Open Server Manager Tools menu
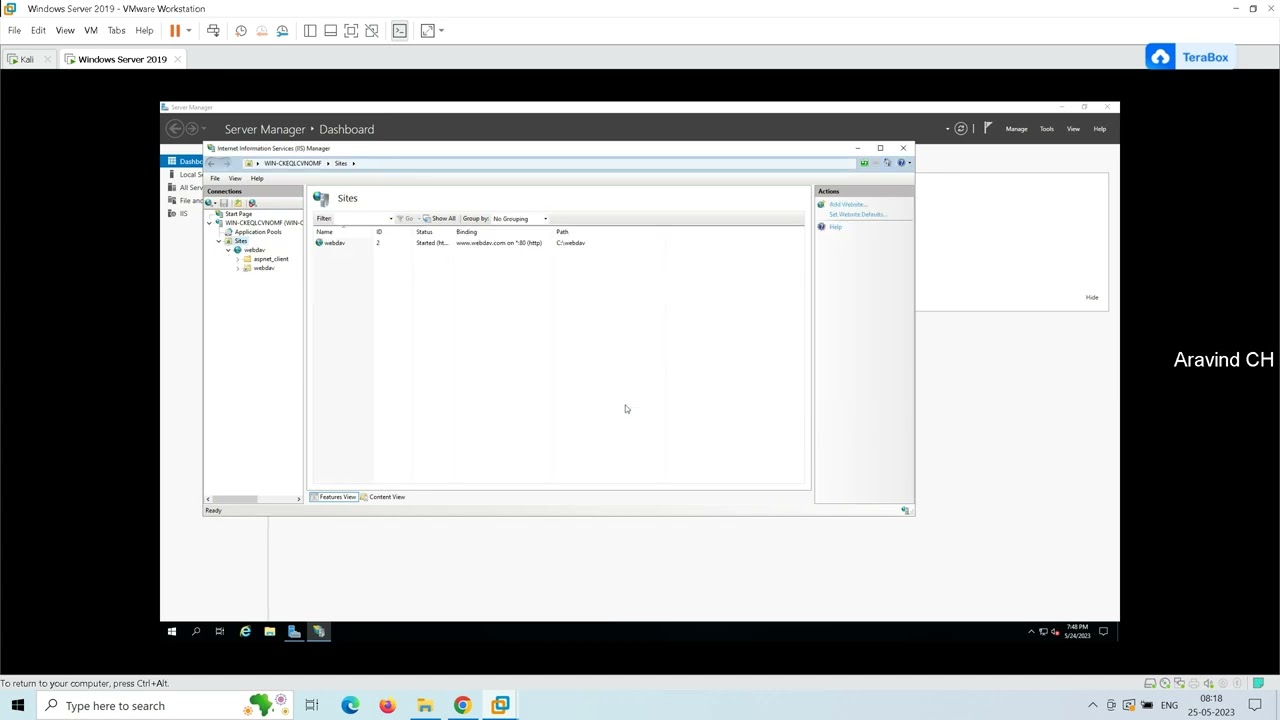Image resolution: width=1280 pixels, height=720 pixels. (1046, 129)
